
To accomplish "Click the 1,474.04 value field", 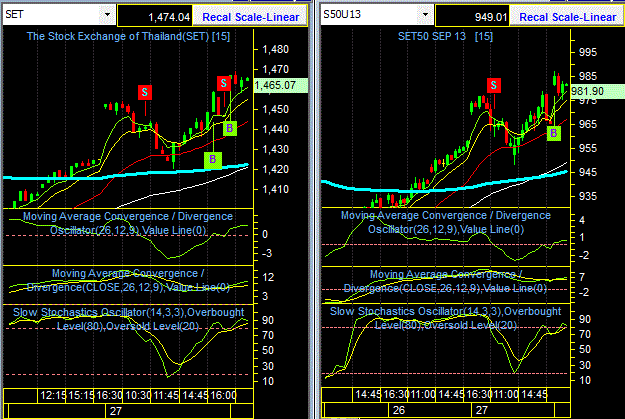I will (x=155, y=17).
